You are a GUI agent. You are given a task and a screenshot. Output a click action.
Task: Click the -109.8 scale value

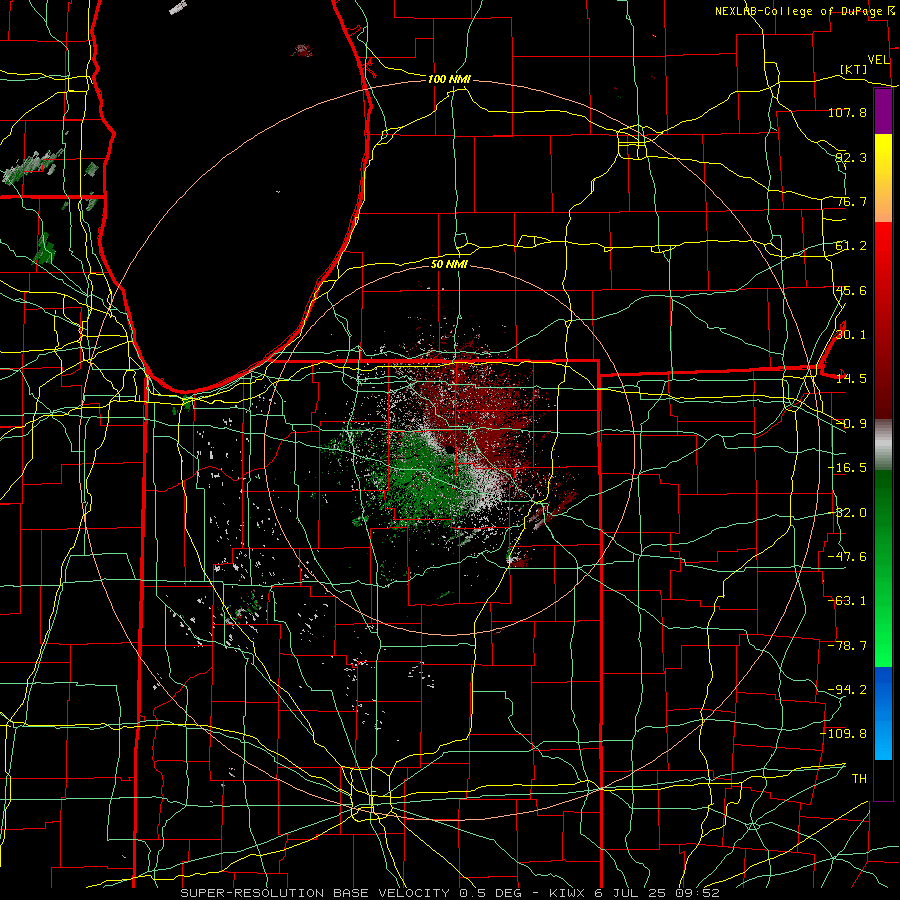(844, 734)
